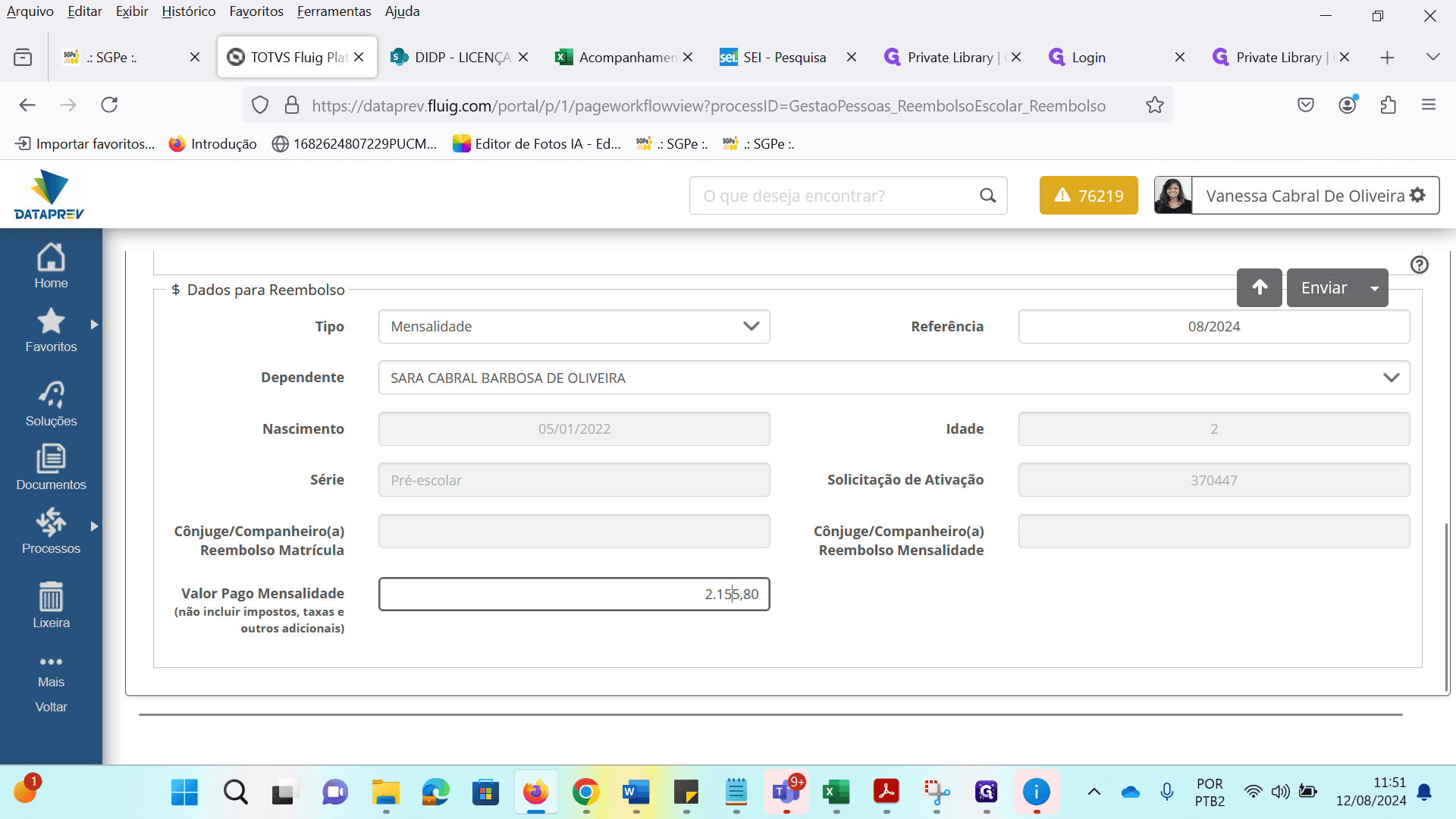Open Soluções in the sidebar

coord(51,404)
